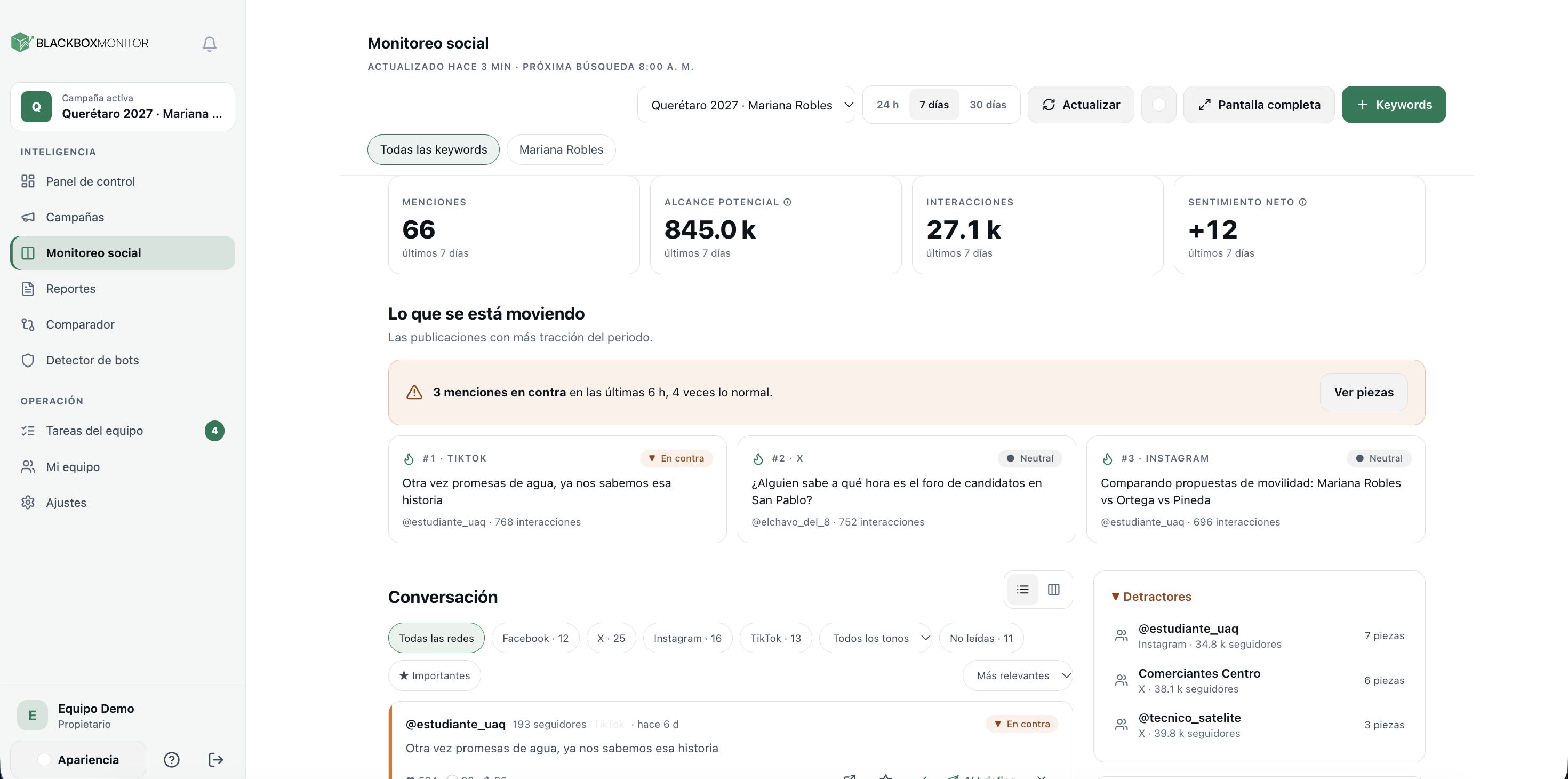Open Panel de control from sidebar
The image size is (1568, 779).
click(122, 181)
